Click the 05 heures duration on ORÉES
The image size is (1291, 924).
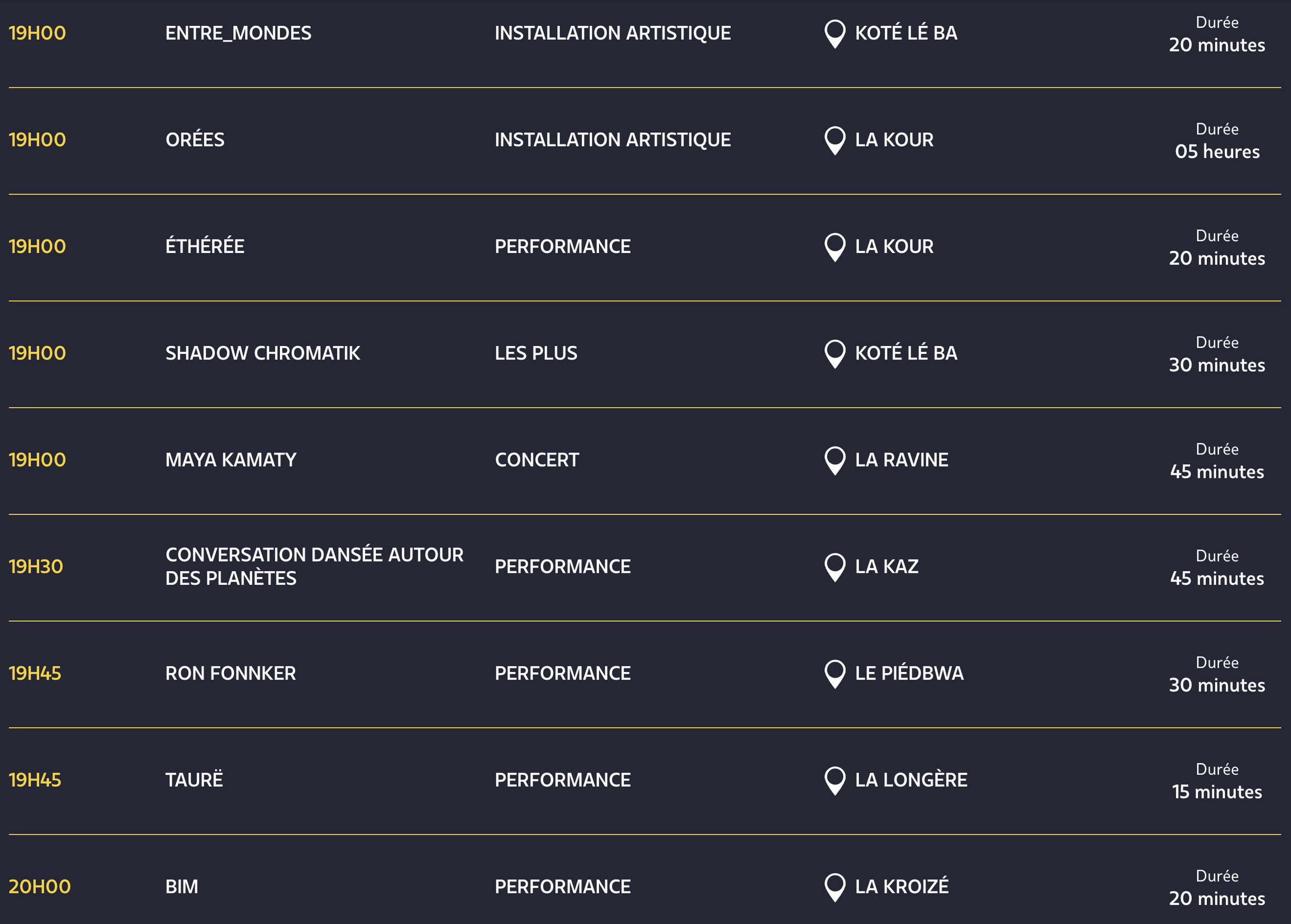1217,151
